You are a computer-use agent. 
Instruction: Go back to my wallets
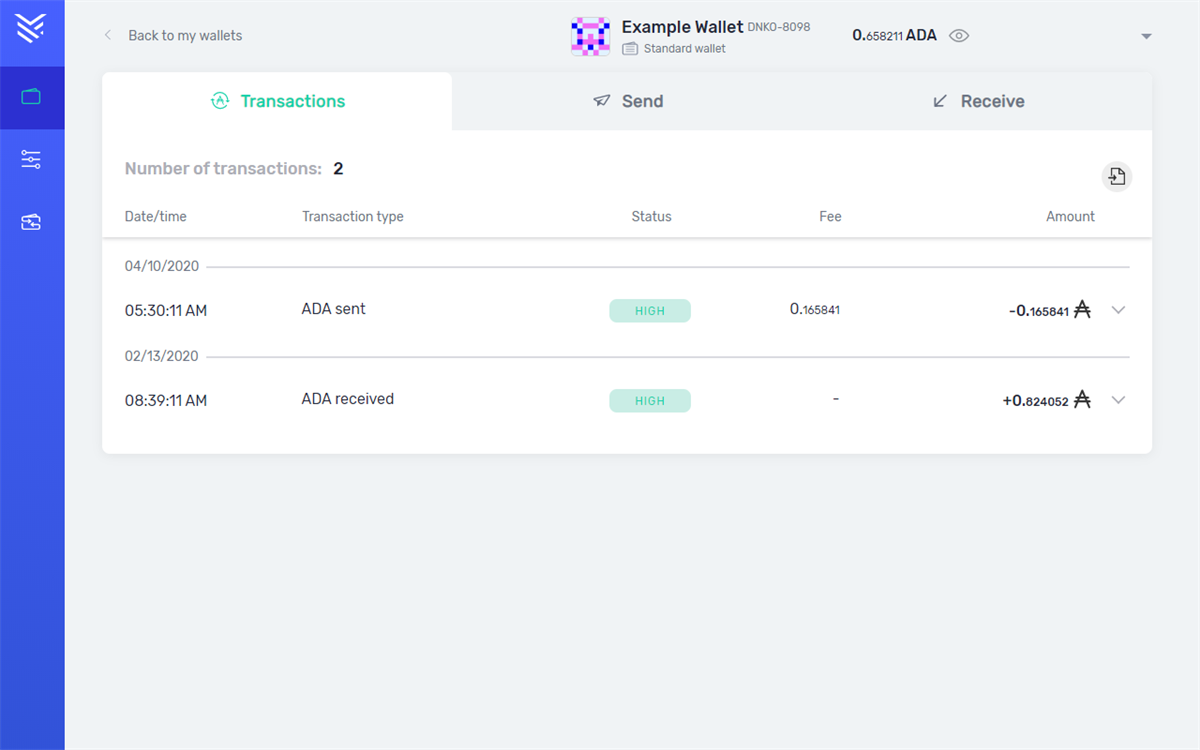(x=185, y=35)
